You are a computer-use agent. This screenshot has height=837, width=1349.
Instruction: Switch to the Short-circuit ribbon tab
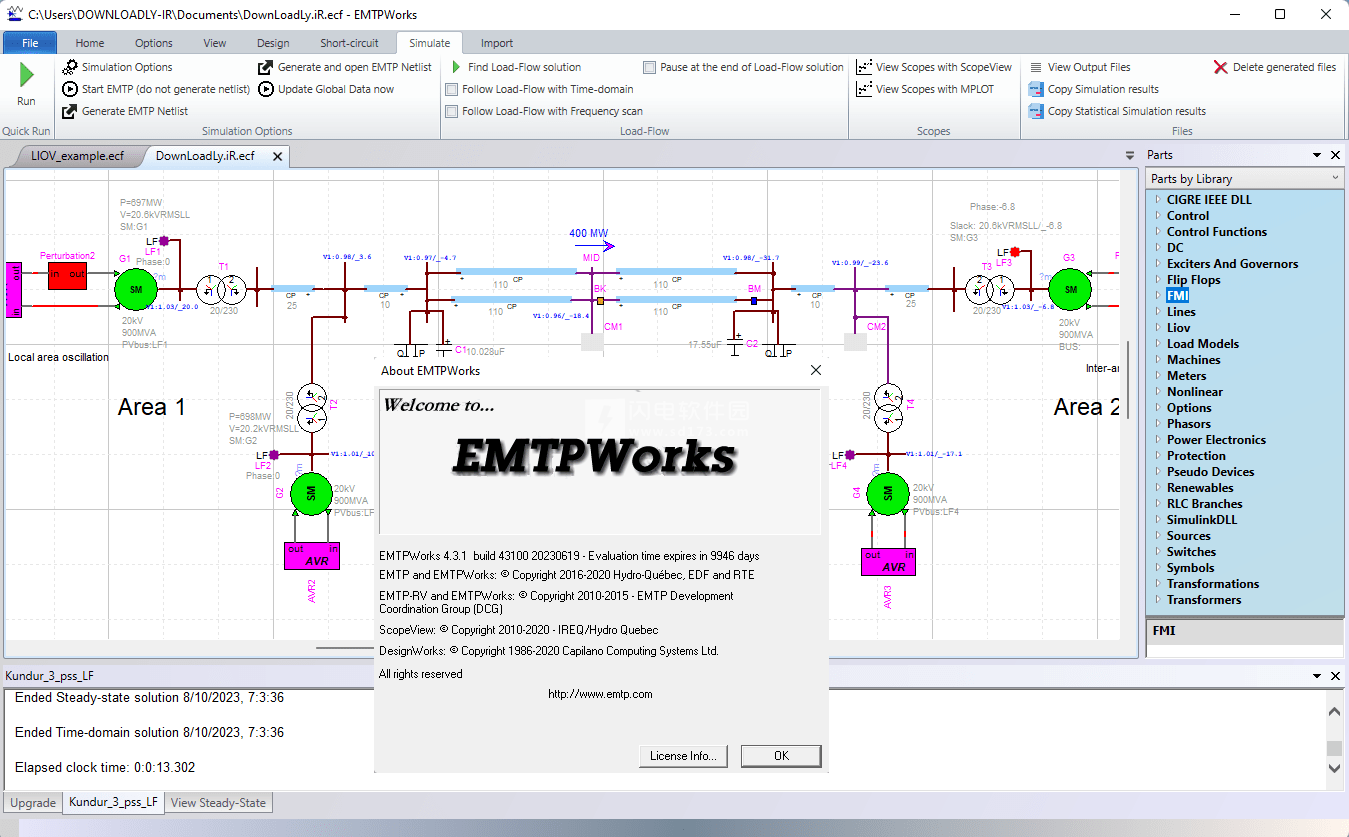(349, 43)
